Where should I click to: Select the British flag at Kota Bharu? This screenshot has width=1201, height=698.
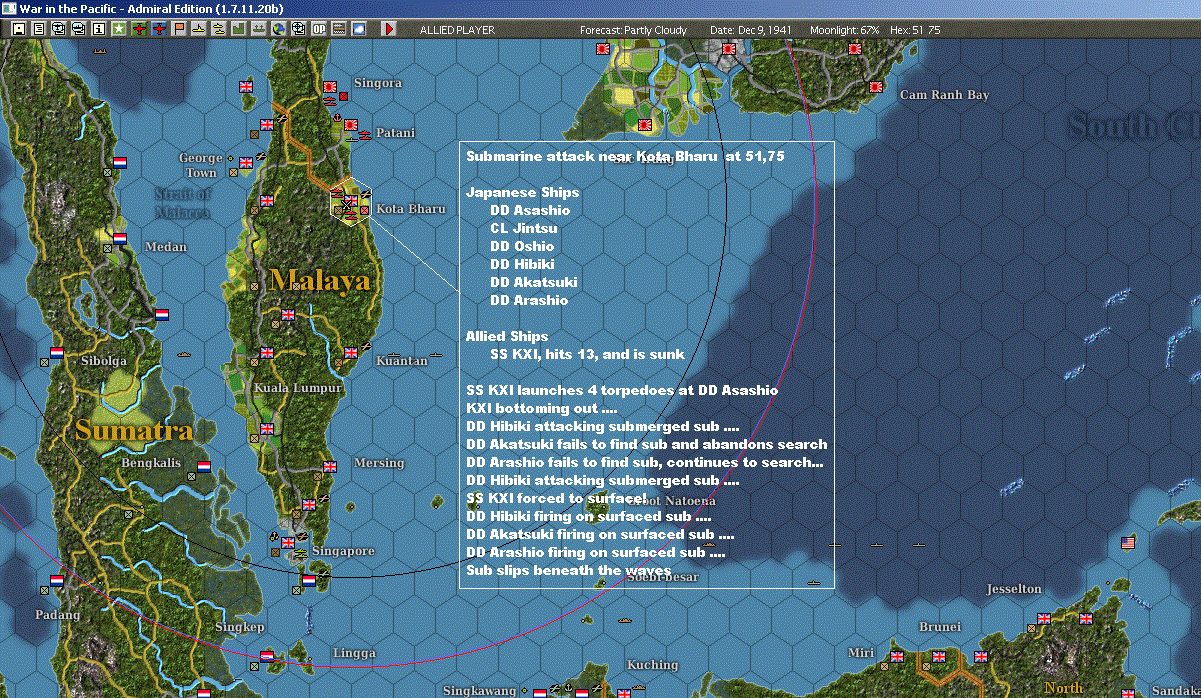[x=350, y=200]
